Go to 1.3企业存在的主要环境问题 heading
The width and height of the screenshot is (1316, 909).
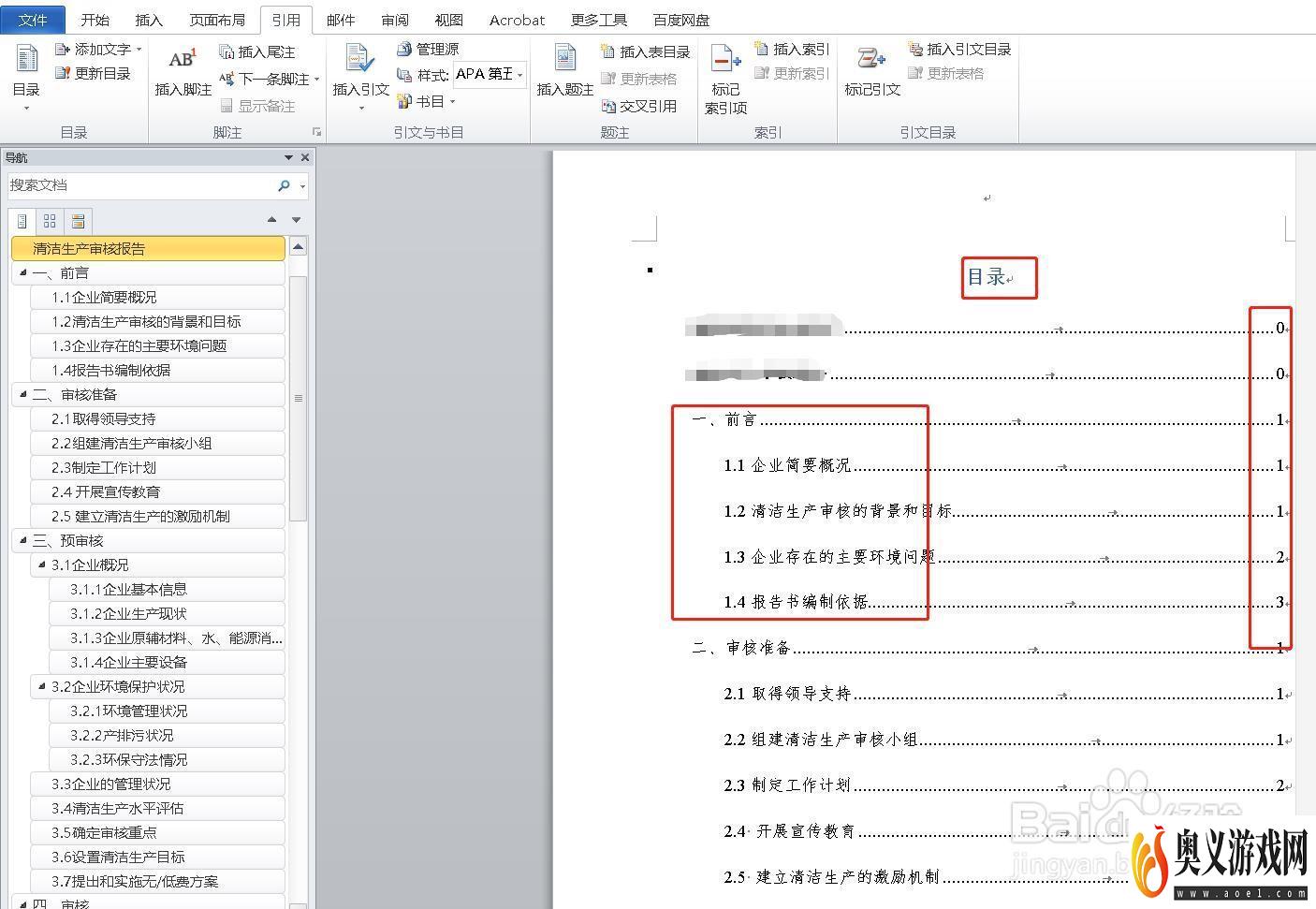(x=157, y=345)
